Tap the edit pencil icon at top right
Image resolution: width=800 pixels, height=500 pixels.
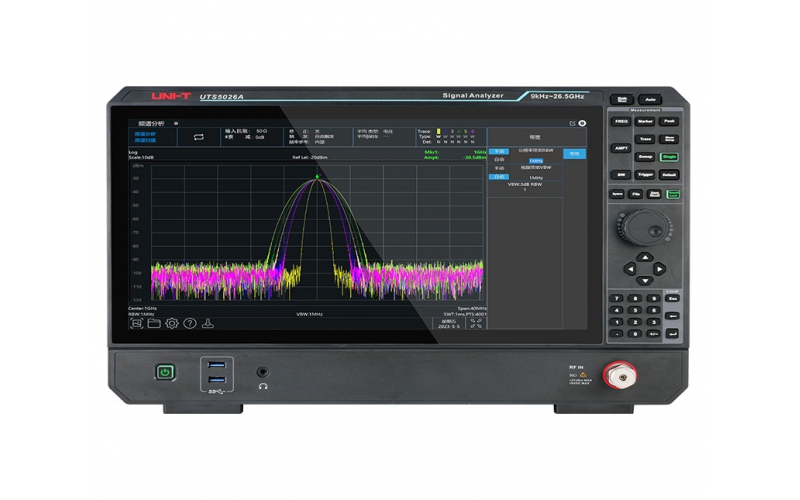572,123
